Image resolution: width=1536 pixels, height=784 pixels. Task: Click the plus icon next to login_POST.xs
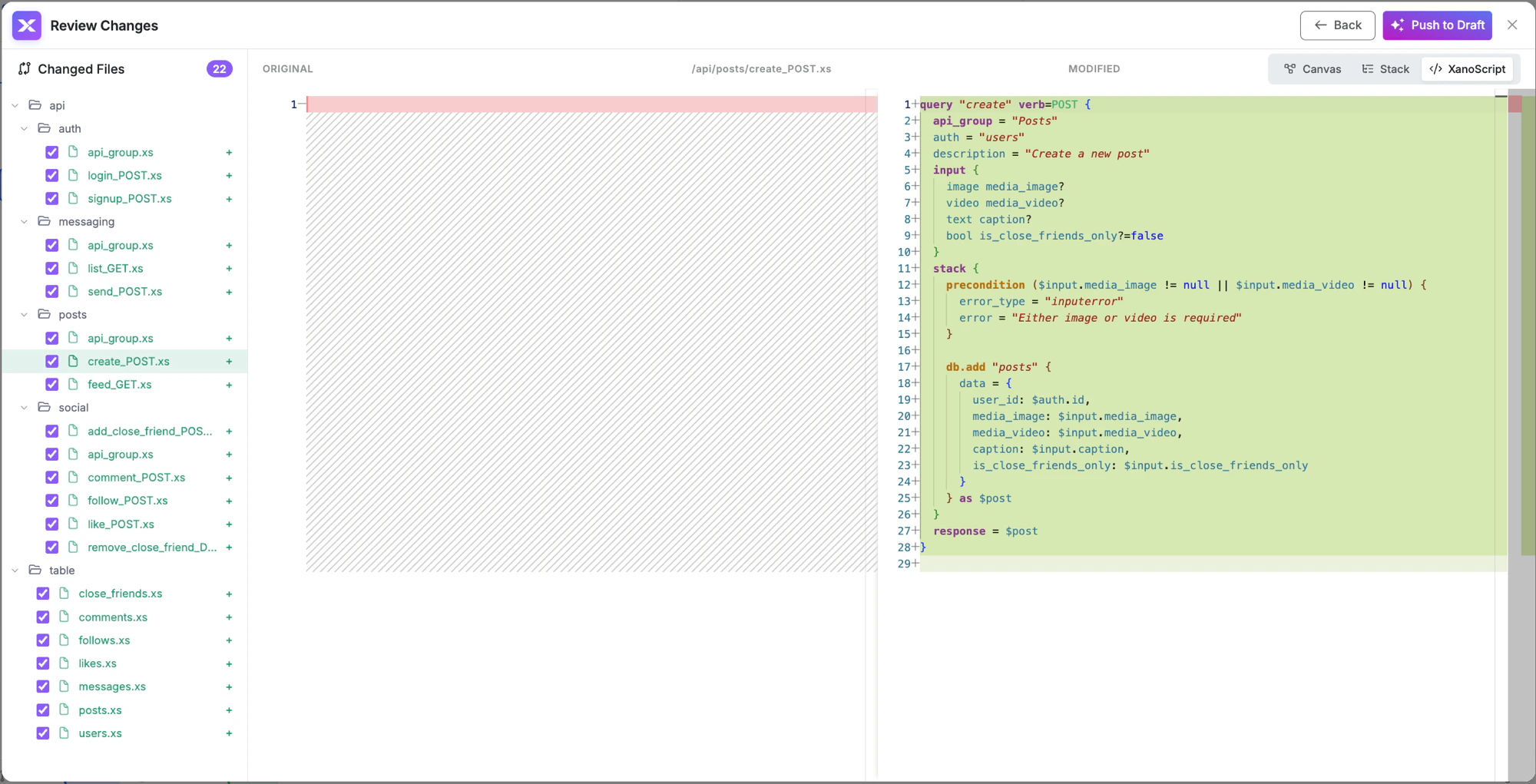click(x=229, y=176)
